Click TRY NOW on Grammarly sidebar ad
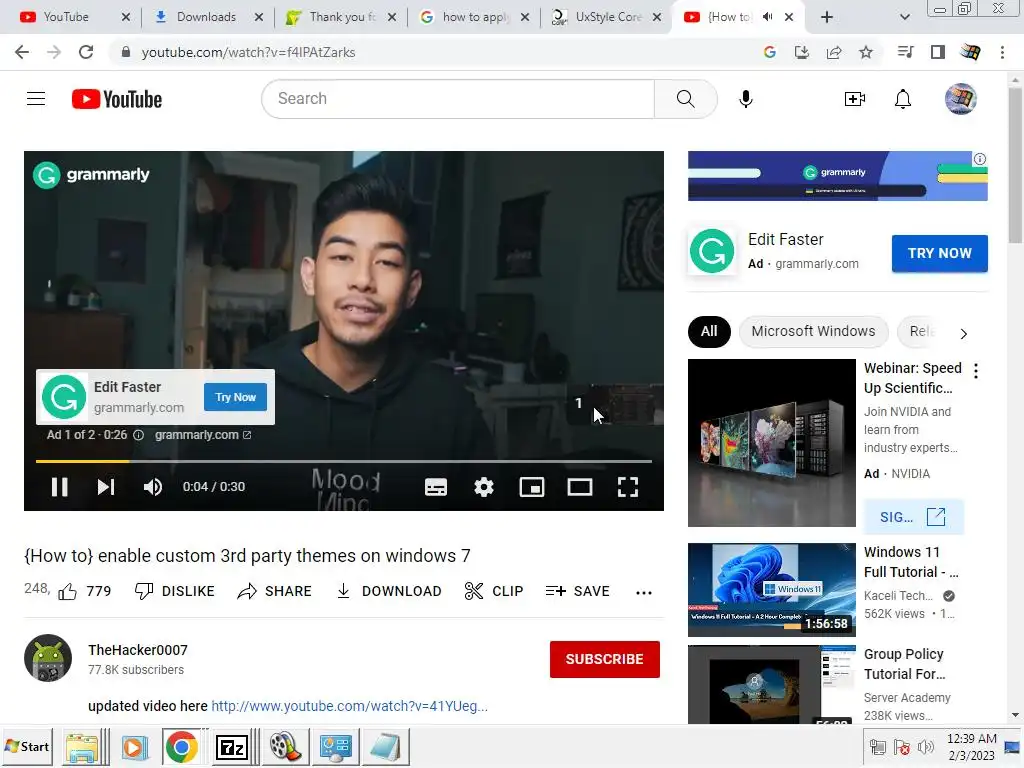This screenshot has height=768, width=1024. [939, 253]
